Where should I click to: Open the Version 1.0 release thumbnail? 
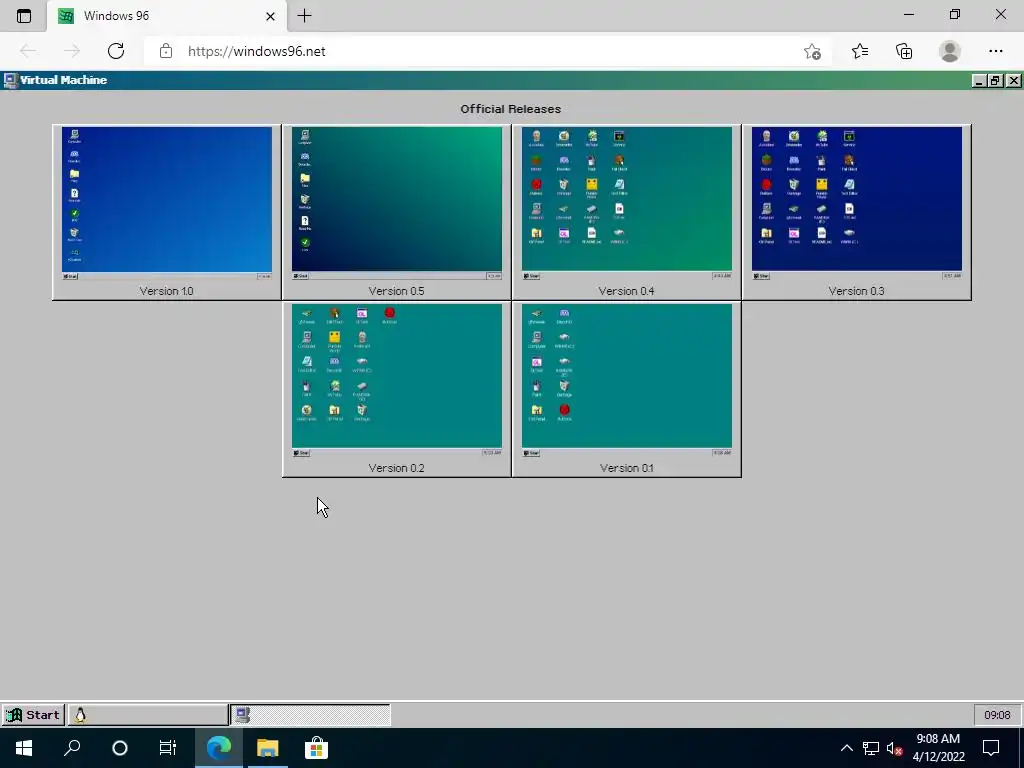pos(167,212)
